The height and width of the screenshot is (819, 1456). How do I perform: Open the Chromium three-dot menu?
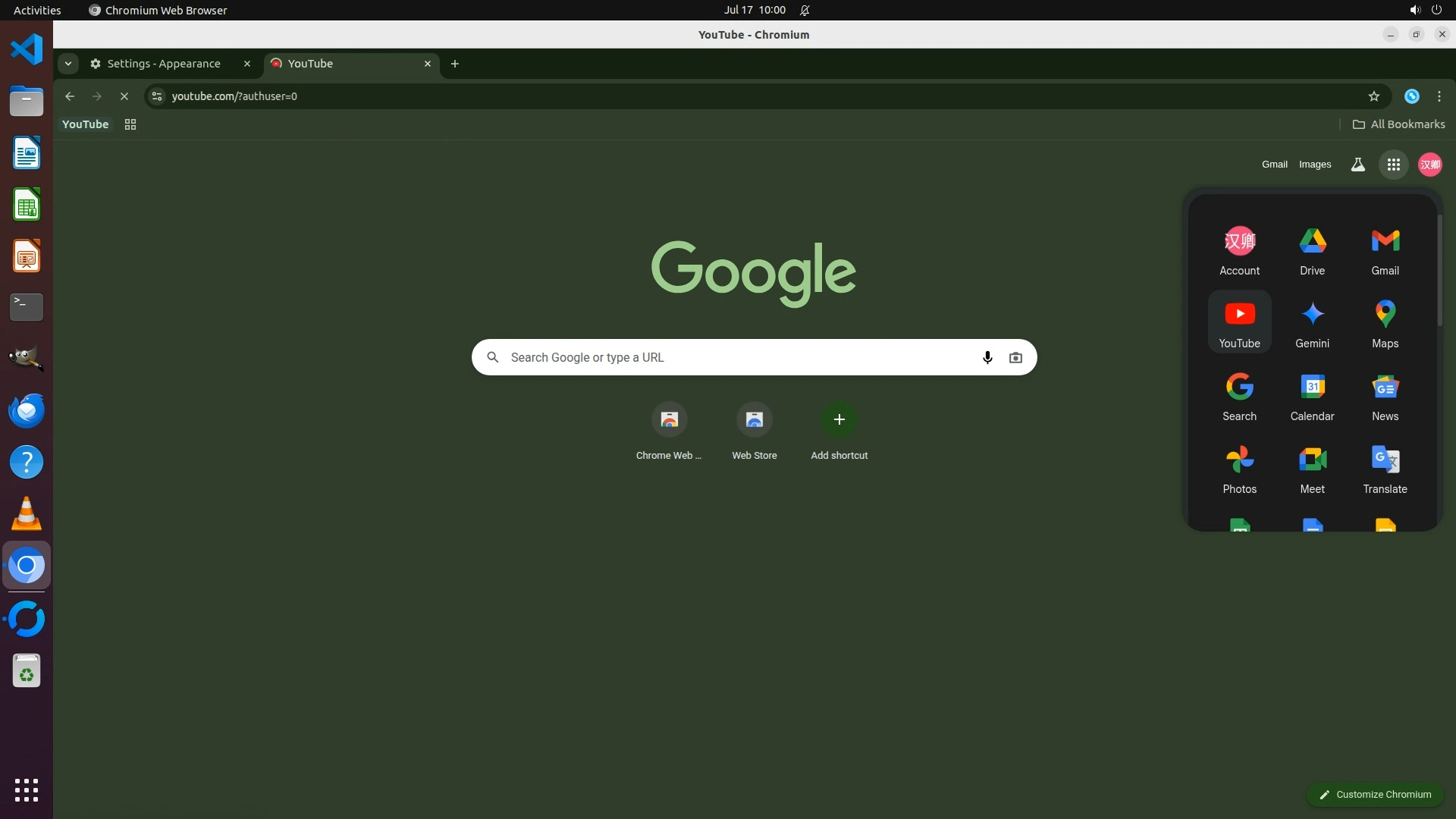pyautogui.click(x=1439, y=96)
